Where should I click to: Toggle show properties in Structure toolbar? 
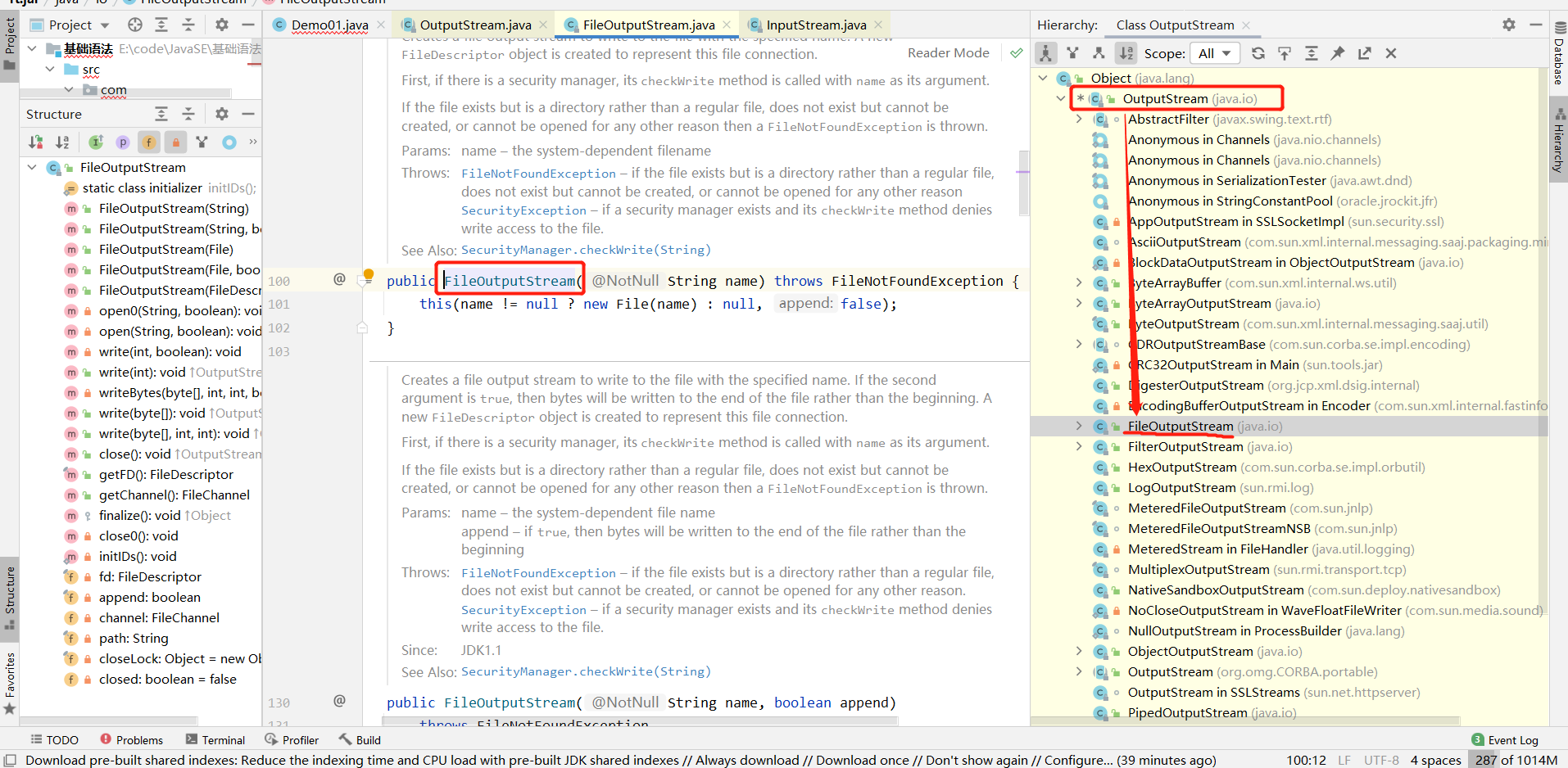123,142
